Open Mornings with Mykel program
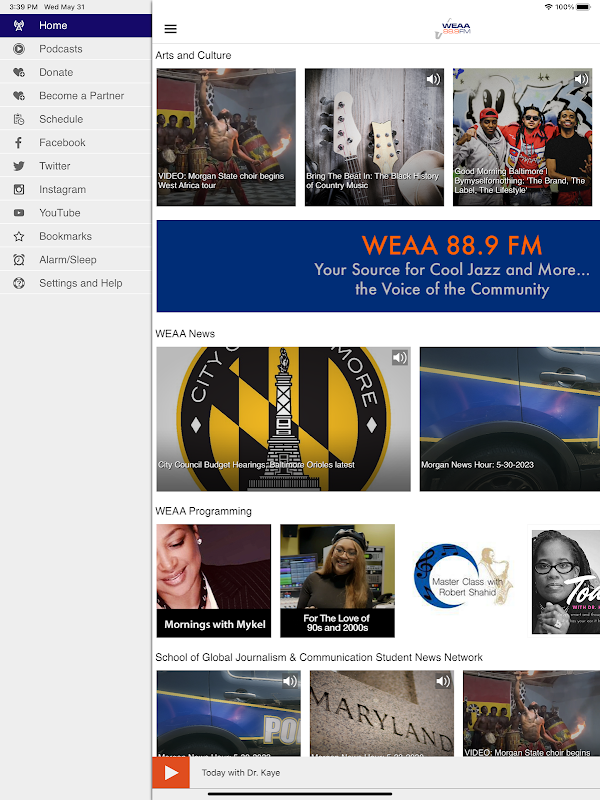The image size is (600, 800). 214,581
